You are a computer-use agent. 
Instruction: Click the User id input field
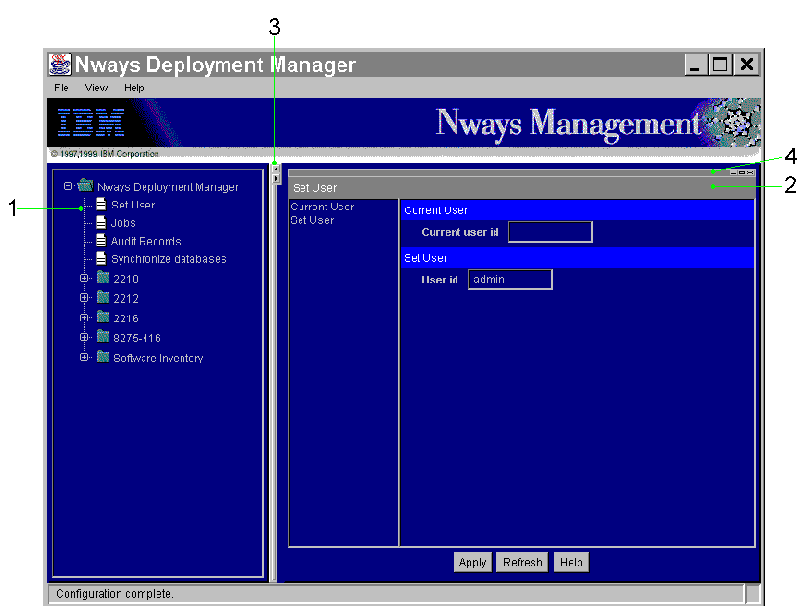510,279
